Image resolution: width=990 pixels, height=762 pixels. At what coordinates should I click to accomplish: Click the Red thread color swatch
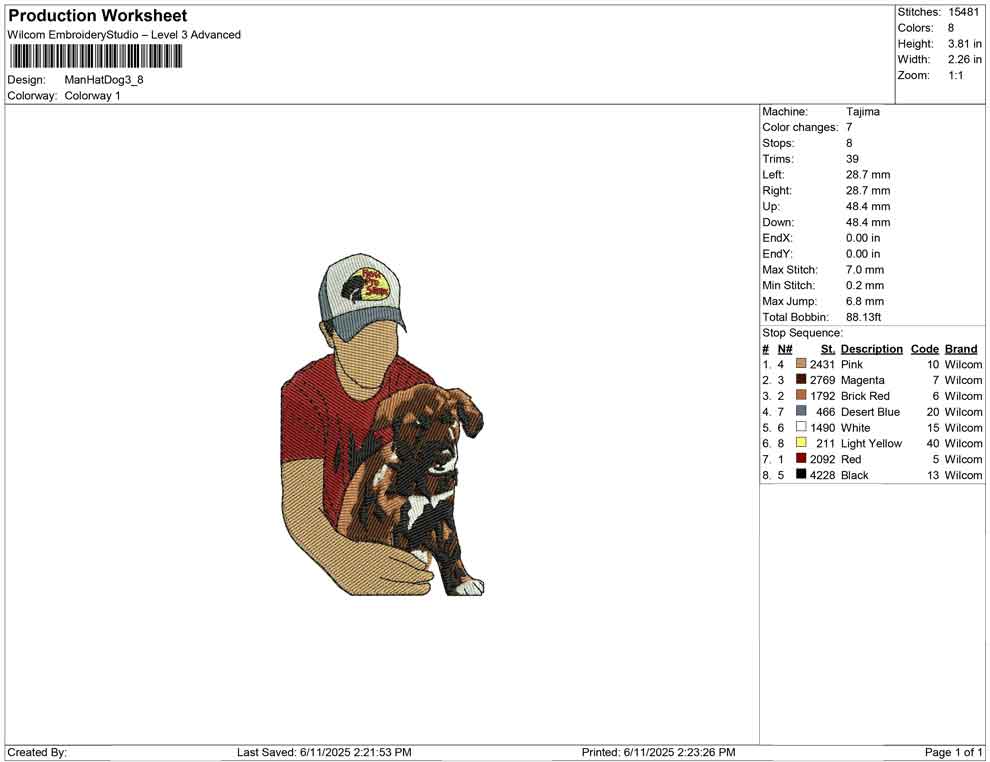pos(801,458)
